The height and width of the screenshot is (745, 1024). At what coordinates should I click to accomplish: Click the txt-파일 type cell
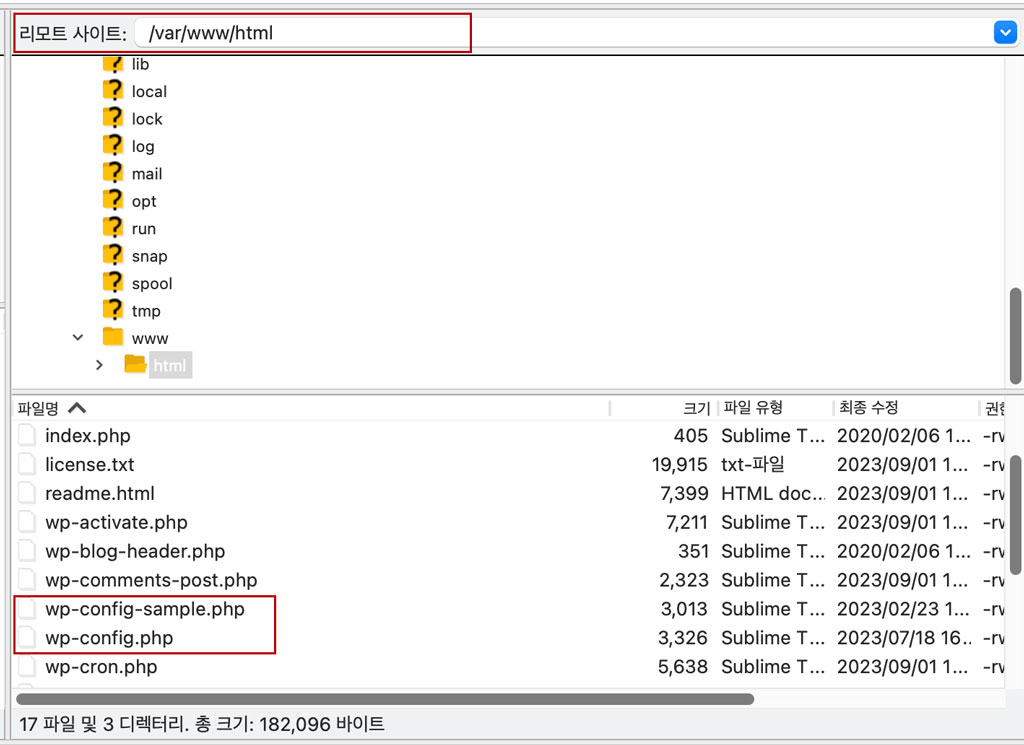(x=753, y=464)
